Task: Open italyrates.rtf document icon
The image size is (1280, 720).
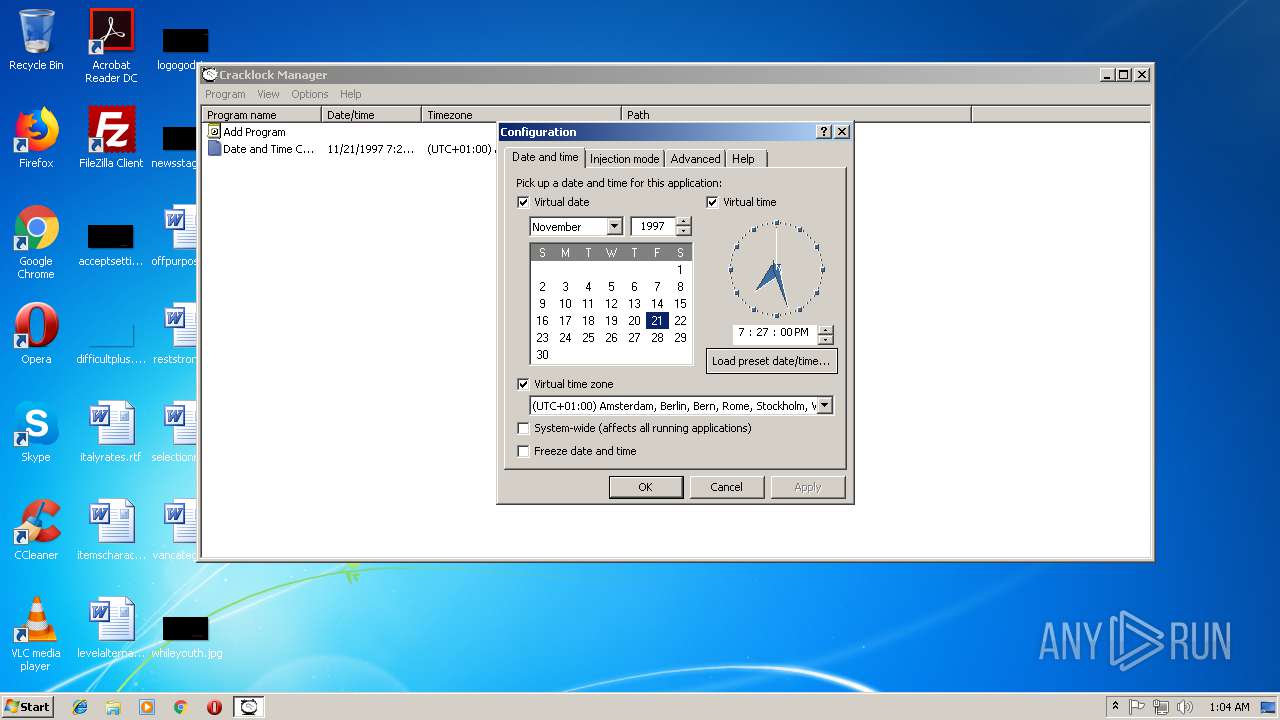Action: (x=111, y=432)
